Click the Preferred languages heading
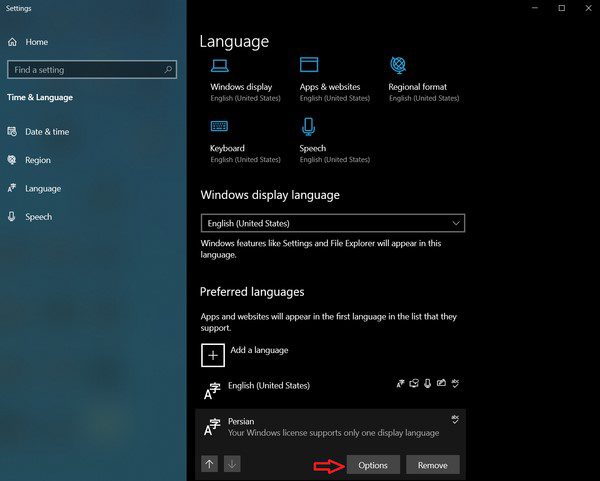600x481 pixels. [252, 292]
